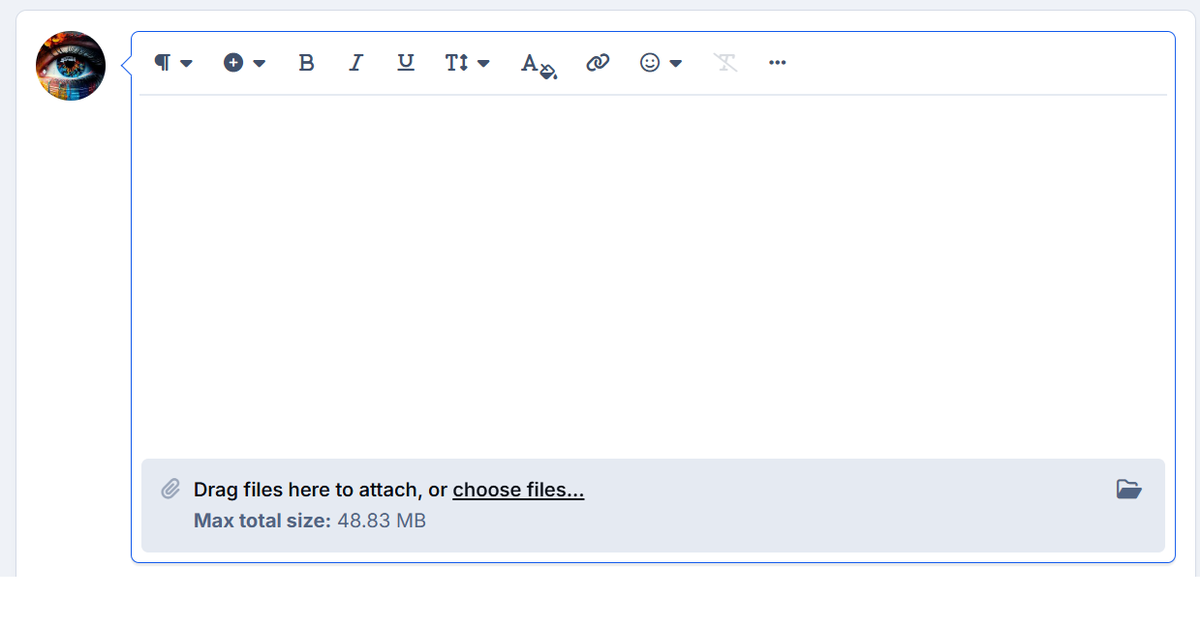Open existing attachments via the folder icon
Screen dimensions: 1200x627
pos(1128,489)
